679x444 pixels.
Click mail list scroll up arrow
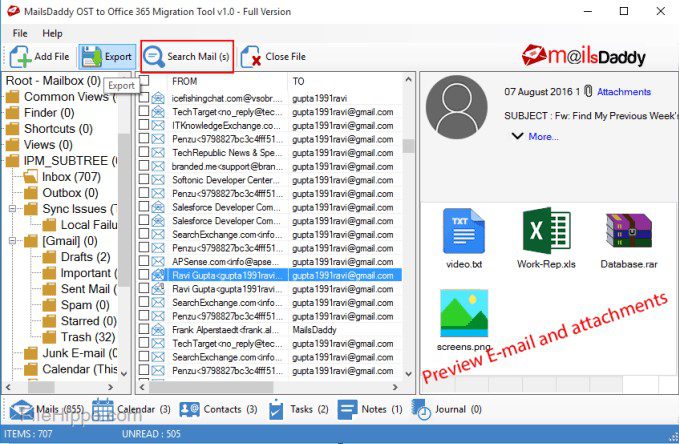tap(408, 80)
